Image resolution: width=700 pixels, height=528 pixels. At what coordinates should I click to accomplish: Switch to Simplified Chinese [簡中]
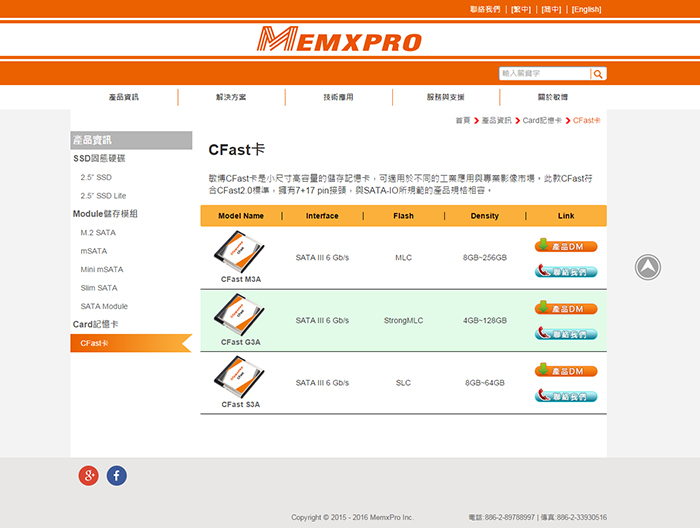[x=551, y=9]
